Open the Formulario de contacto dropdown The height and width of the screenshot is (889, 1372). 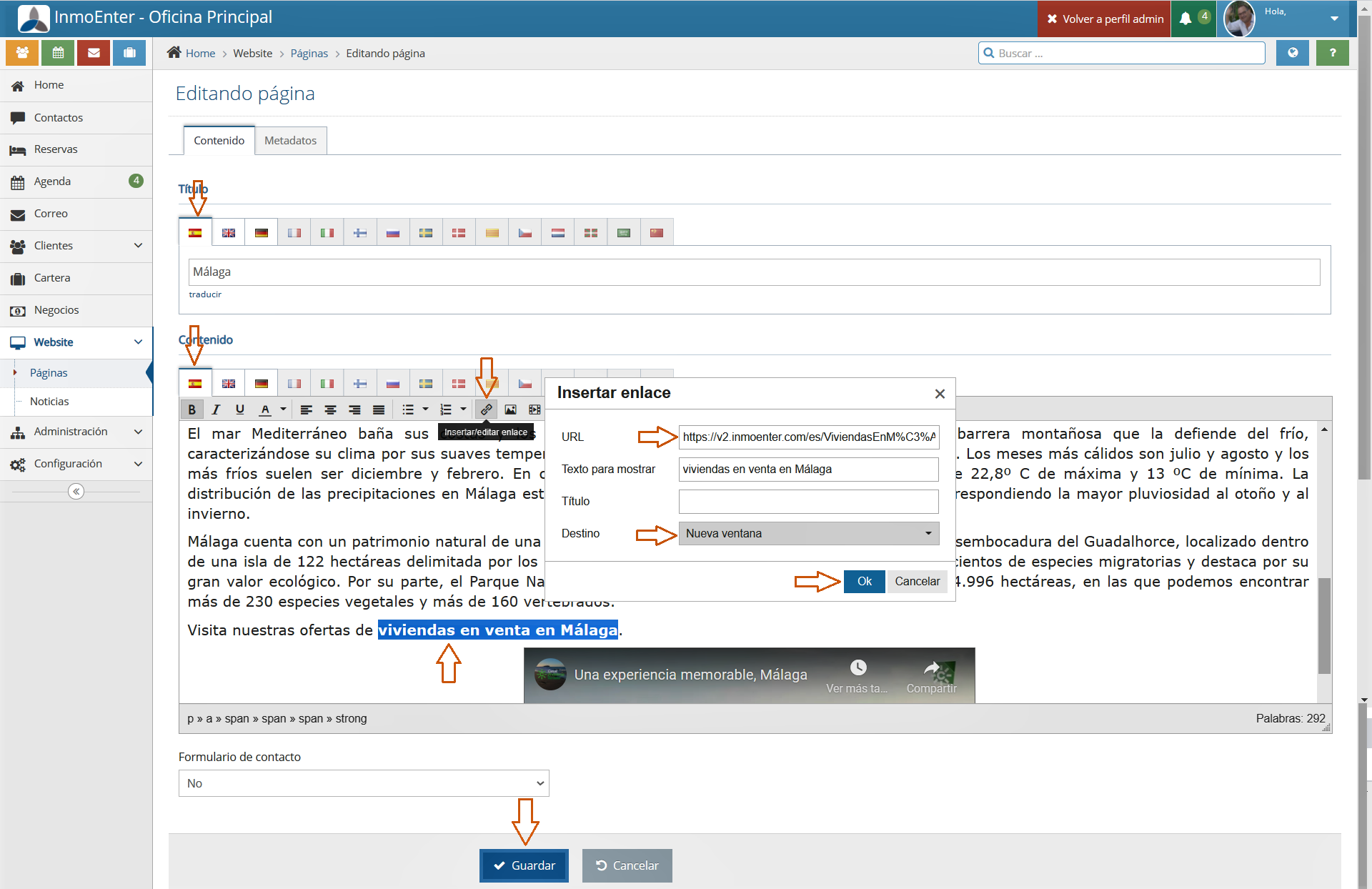point(364,783)
